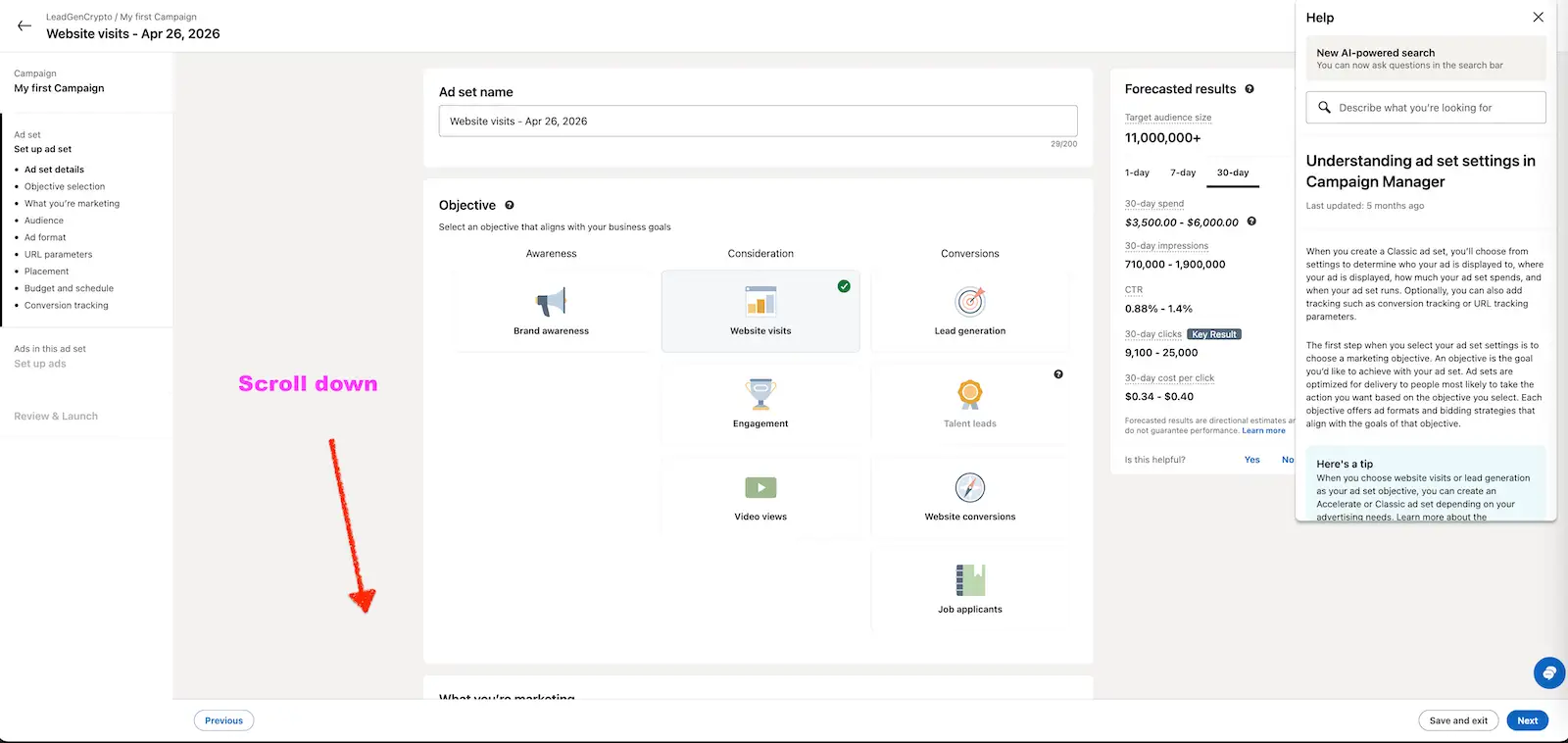1568x743 pixels.
Task: Pick the Video views objective
Action: [x=760, y=497]
